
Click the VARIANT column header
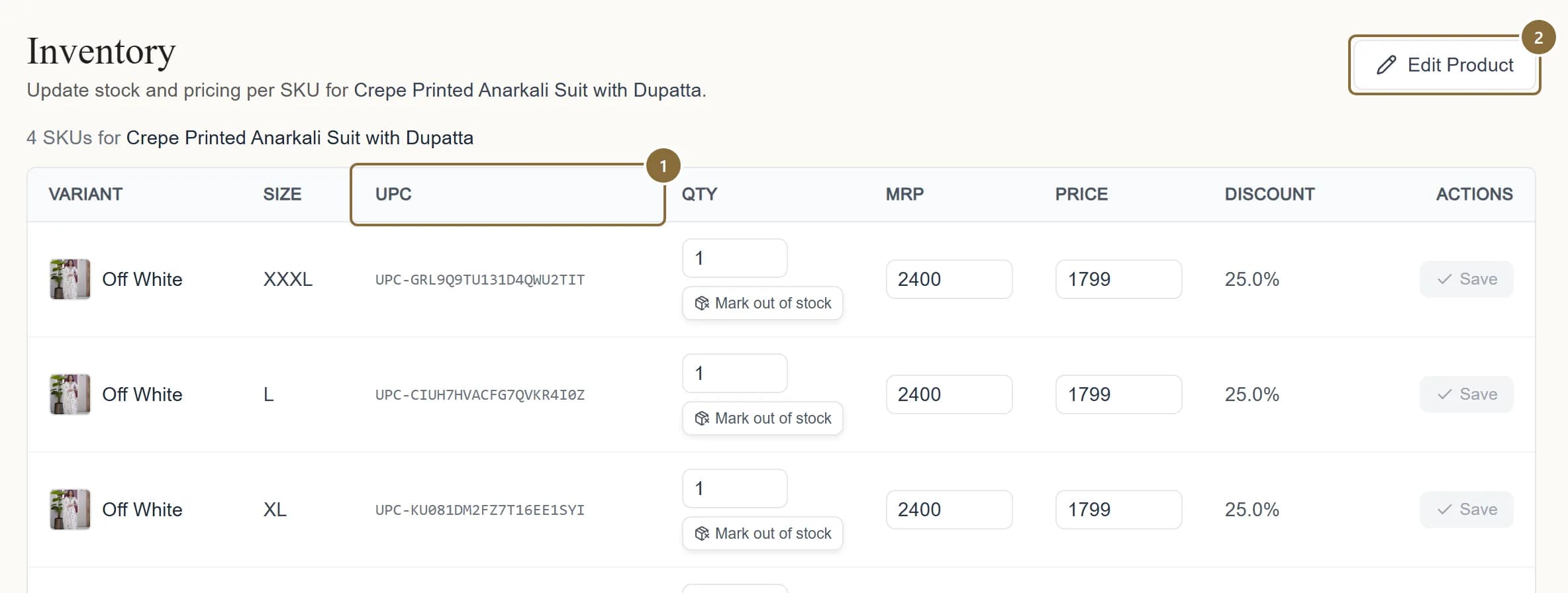tap(85, 195)
